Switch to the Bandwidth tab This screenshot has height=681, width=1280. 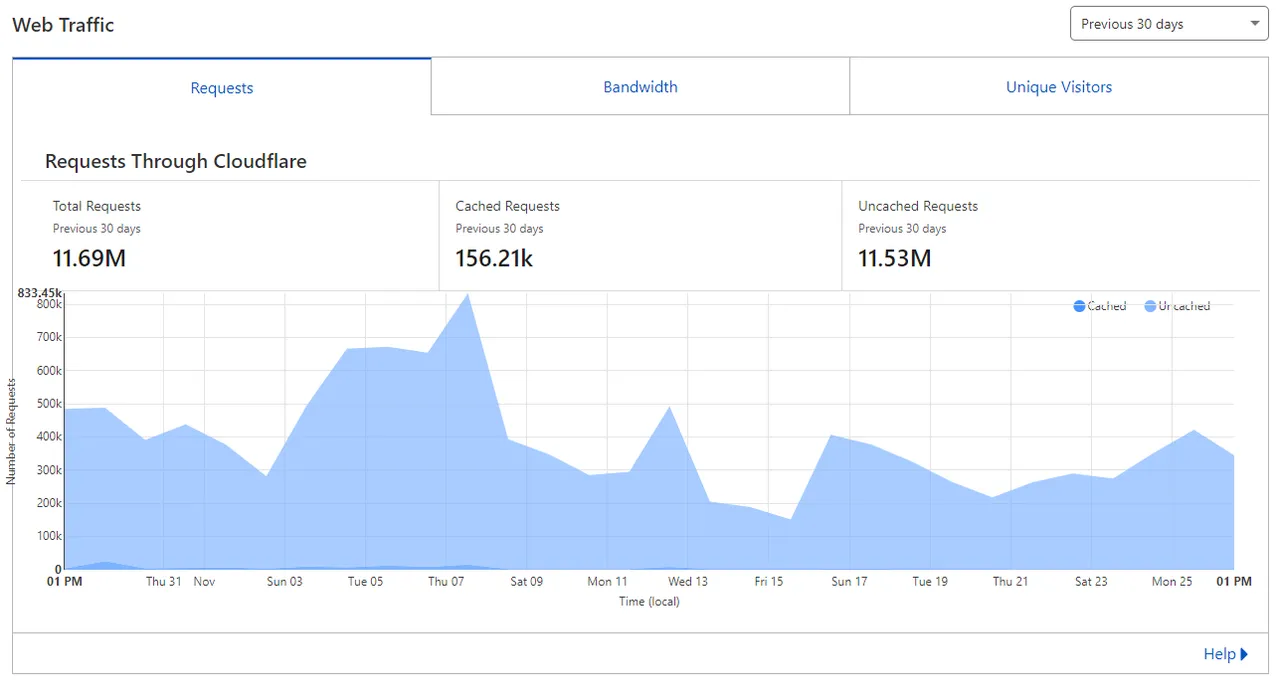click(640, 87)
